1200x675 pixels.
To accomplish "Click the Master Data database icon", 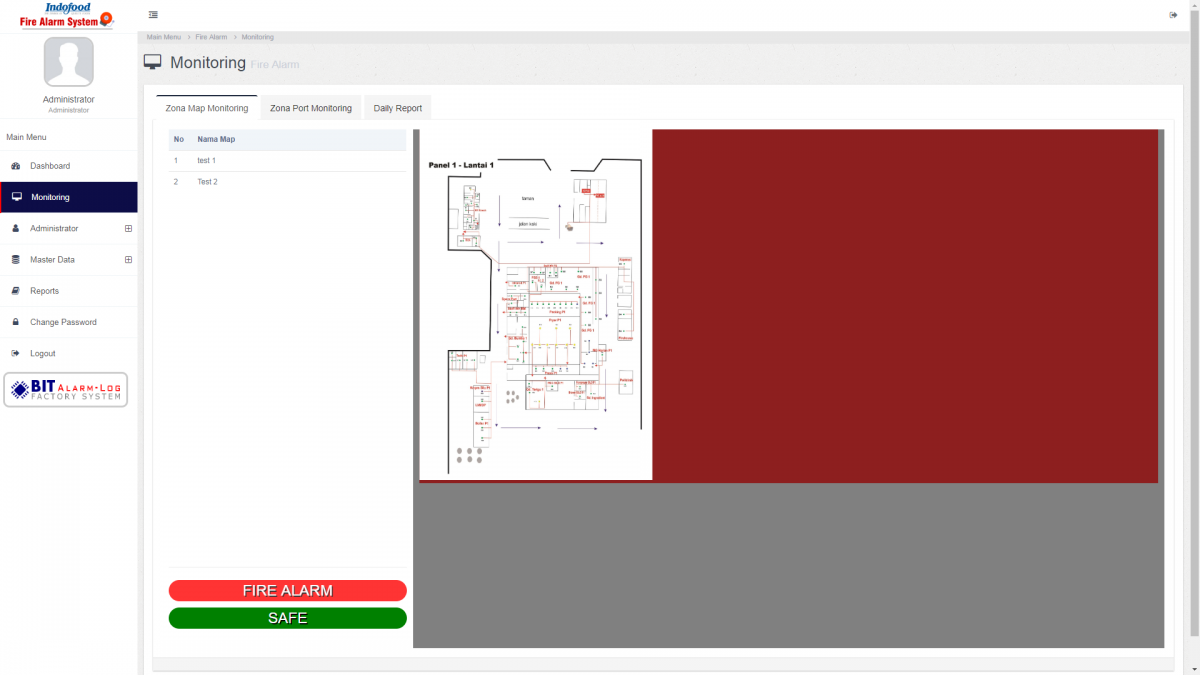I will [x=16, y=259].
